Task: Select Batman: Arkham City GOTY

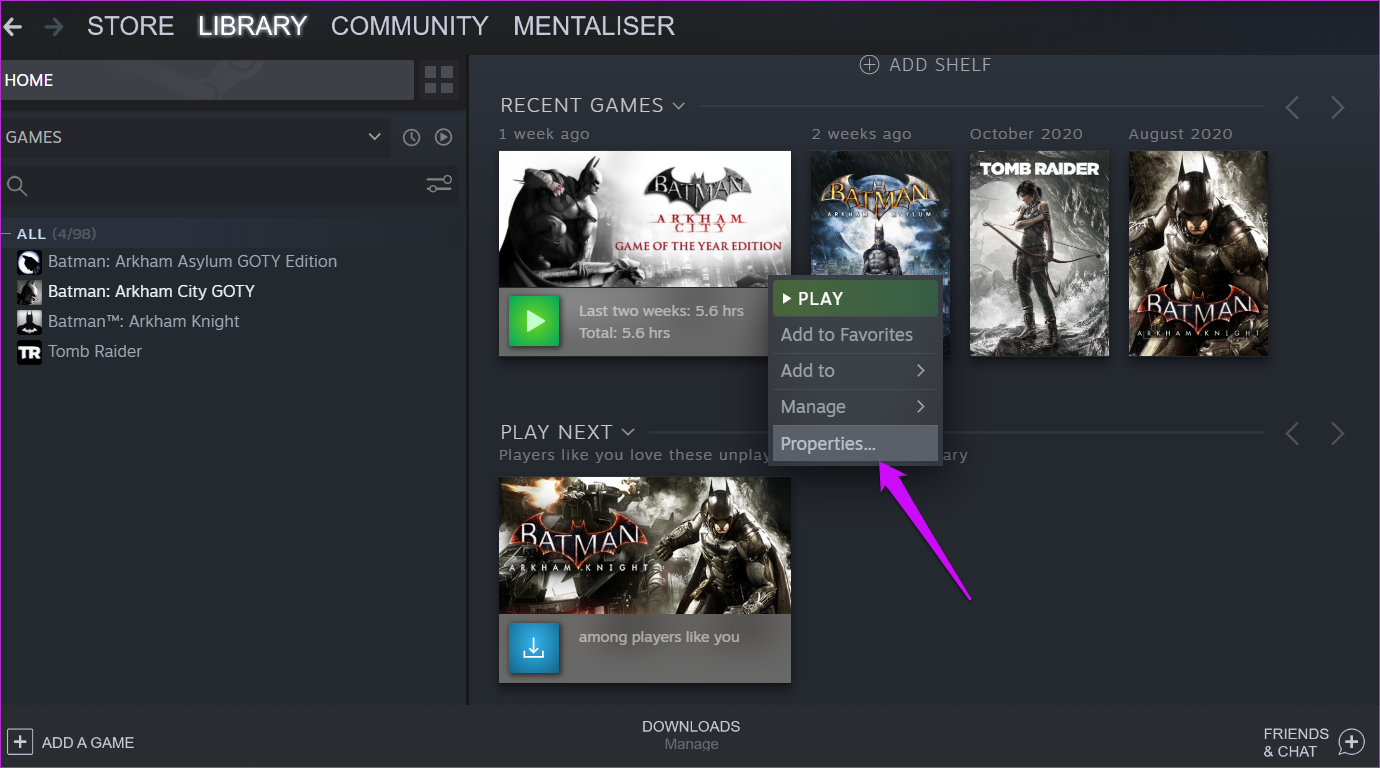Action: tap(151, 292)
